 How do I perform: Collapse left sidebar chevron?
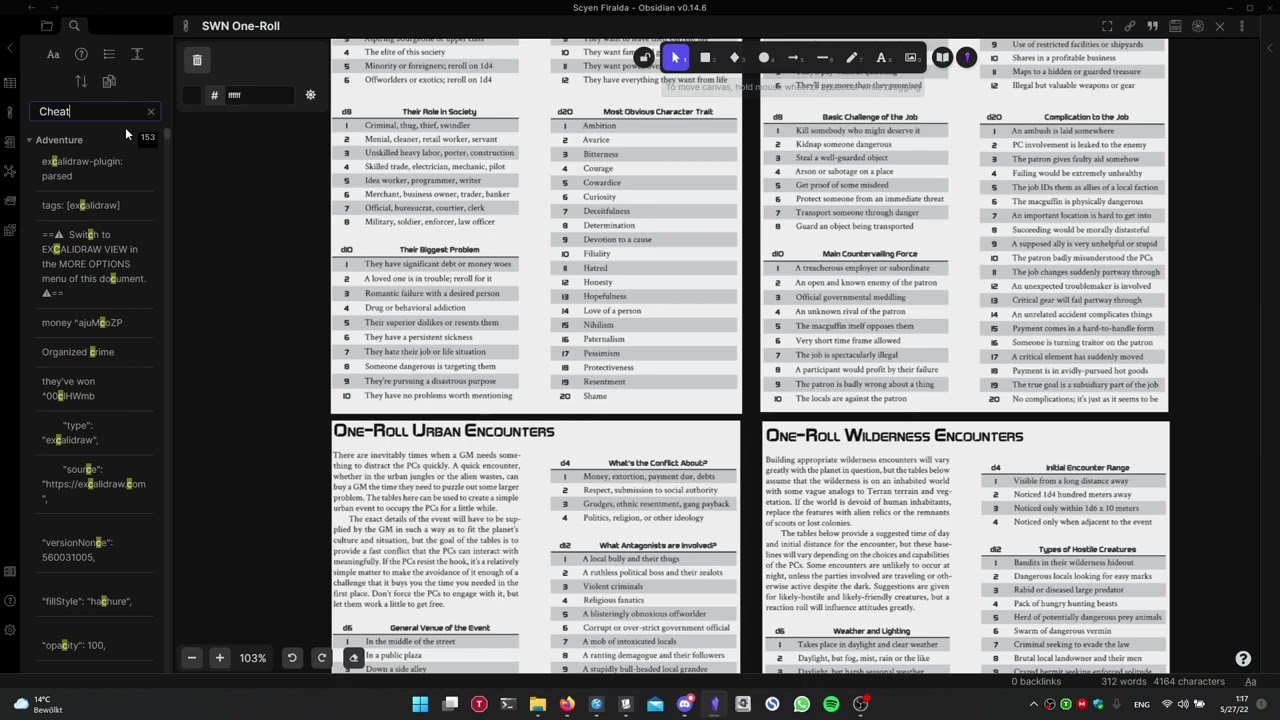[x=10, y=47]
